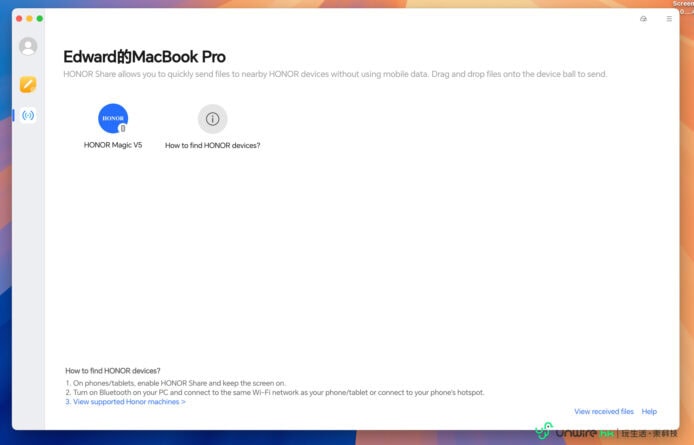Click the green full-screen window button

pyautogui.click(x=40, y=19)
